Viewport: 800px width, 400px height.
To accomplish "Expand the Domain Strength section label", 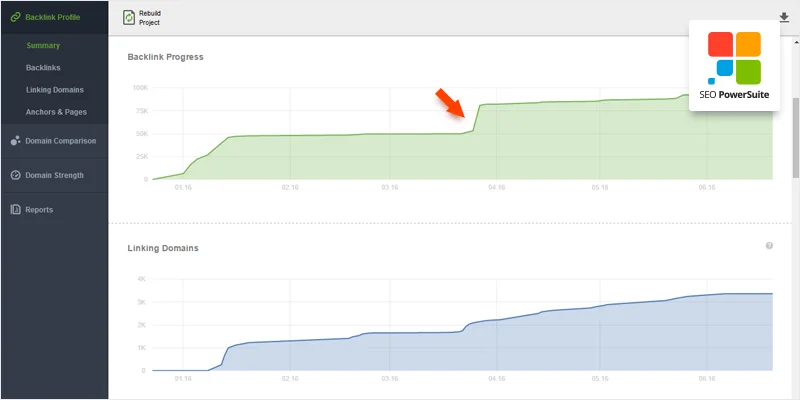I will click(x=54, y=175).
